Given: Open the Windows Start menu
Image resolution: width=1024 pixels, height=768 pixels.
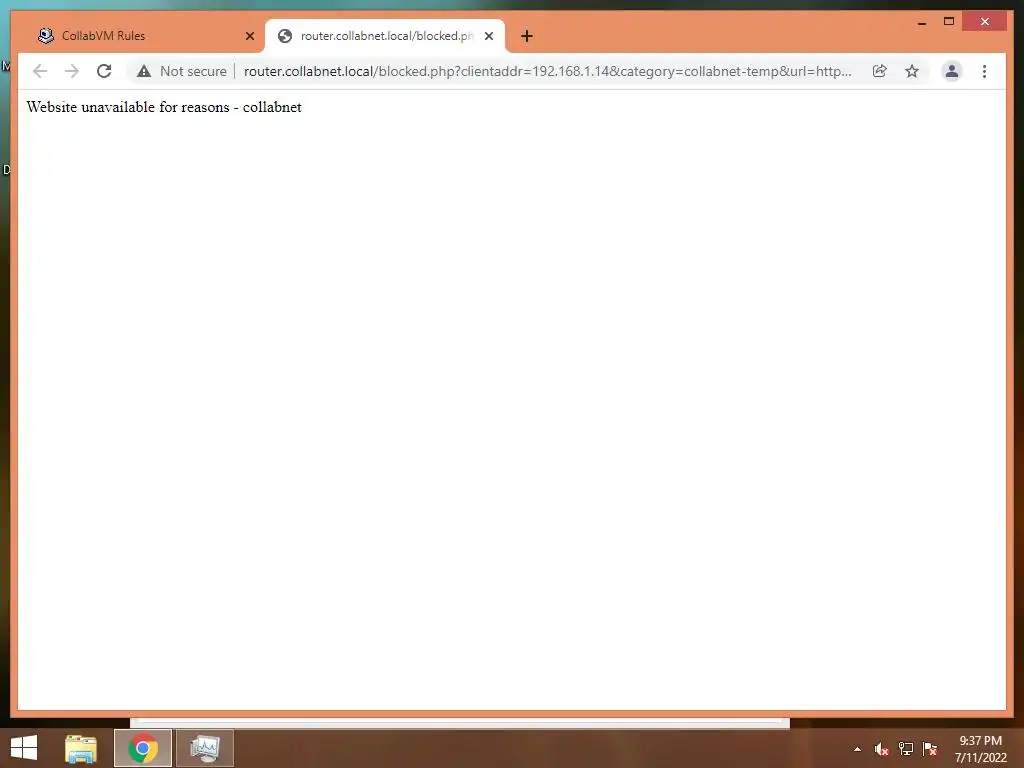Looking at the screenshot, I should point(24,748).
